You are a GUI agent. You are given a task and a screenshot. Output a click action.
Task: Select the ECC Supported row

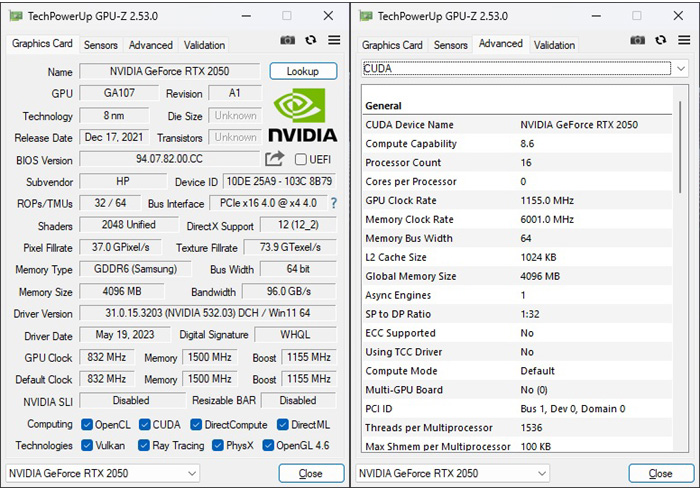click(x=518, y=333)
